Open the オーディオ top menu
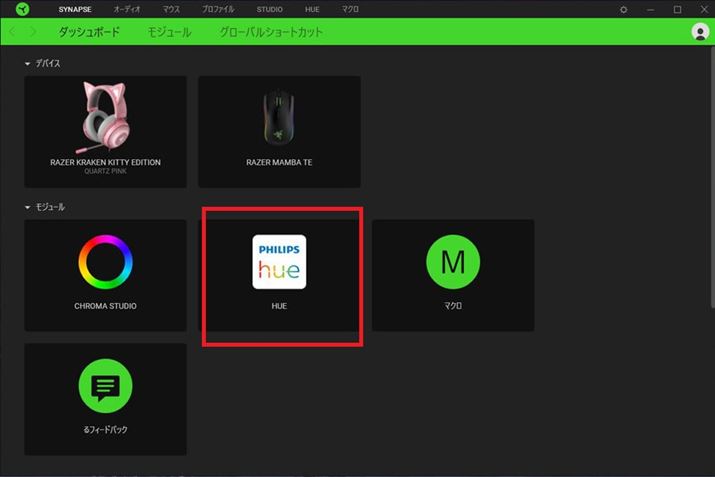This screenshot has width=715, height=477. pyautogui.click(x=127, y=9)
